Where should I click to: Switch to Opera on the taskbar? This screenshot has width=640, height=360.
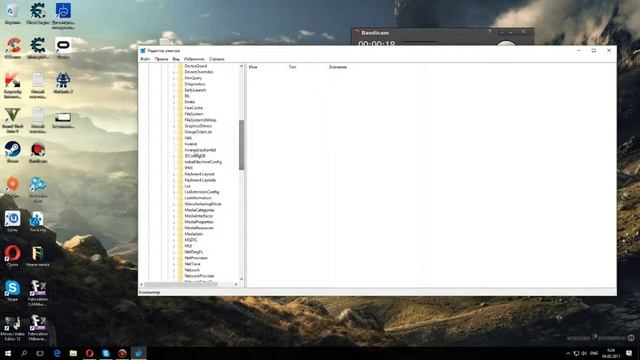click(89, 353)
